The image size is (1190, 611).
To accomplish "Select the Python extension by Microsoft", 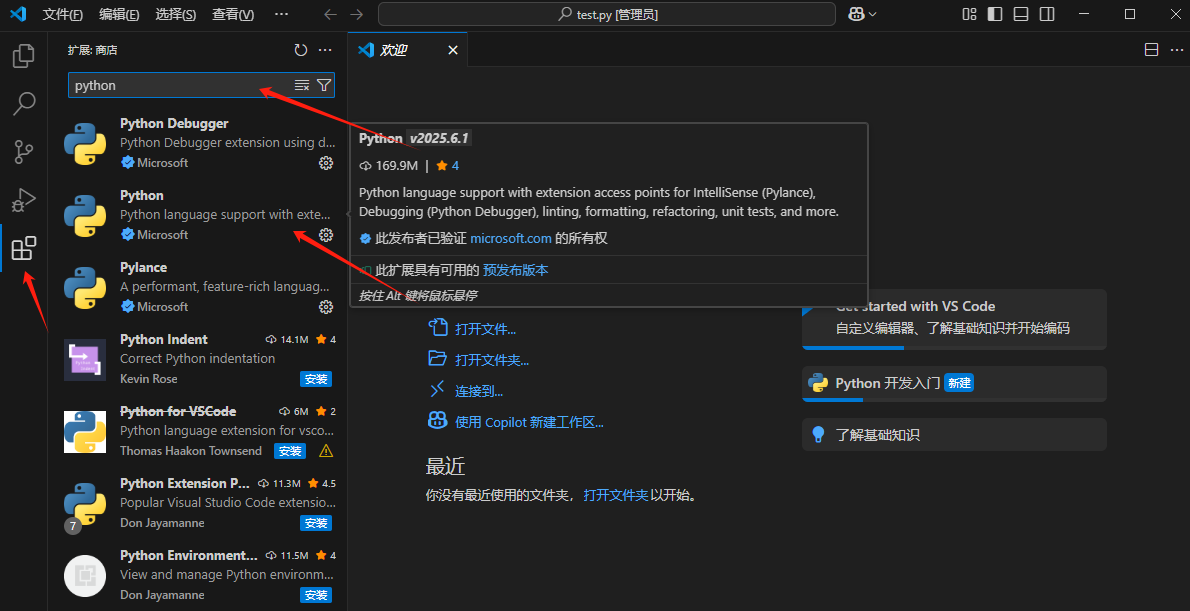I will click(197, 216).
